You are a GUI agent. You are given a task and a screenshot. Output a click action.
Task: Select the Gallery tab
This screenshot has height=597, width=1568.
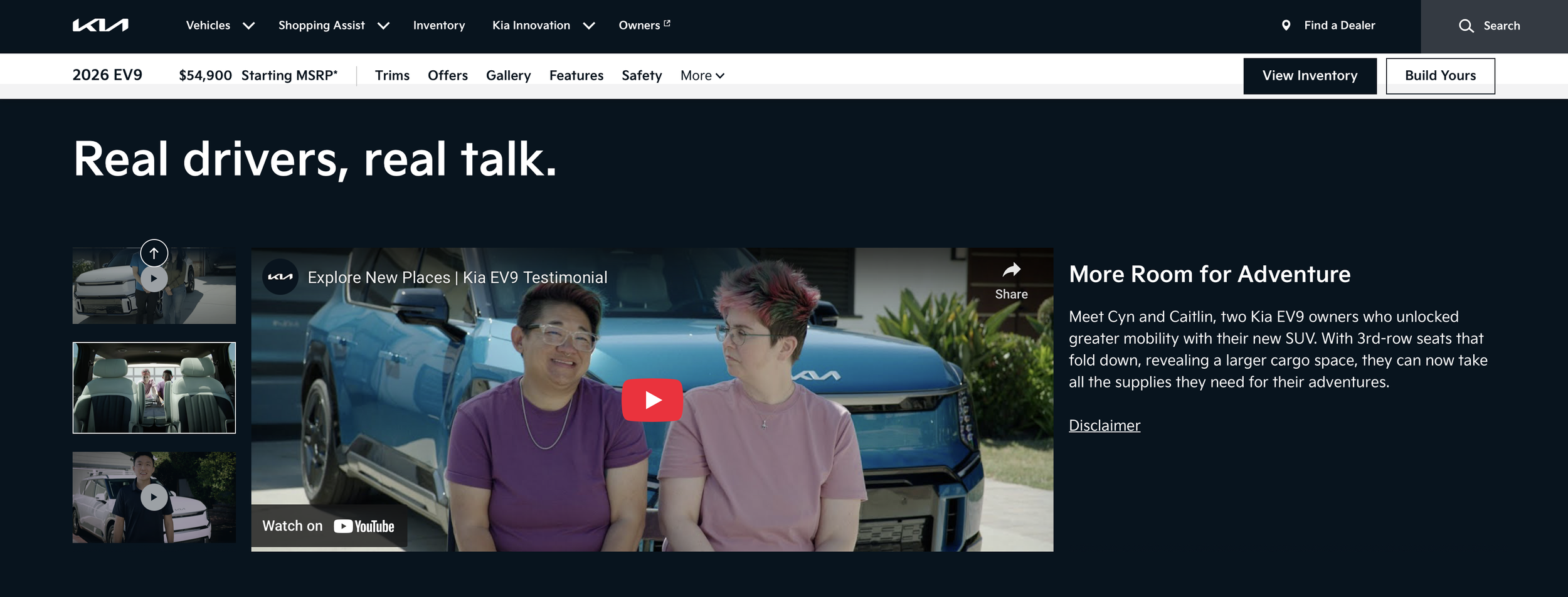tap(508, 75)
